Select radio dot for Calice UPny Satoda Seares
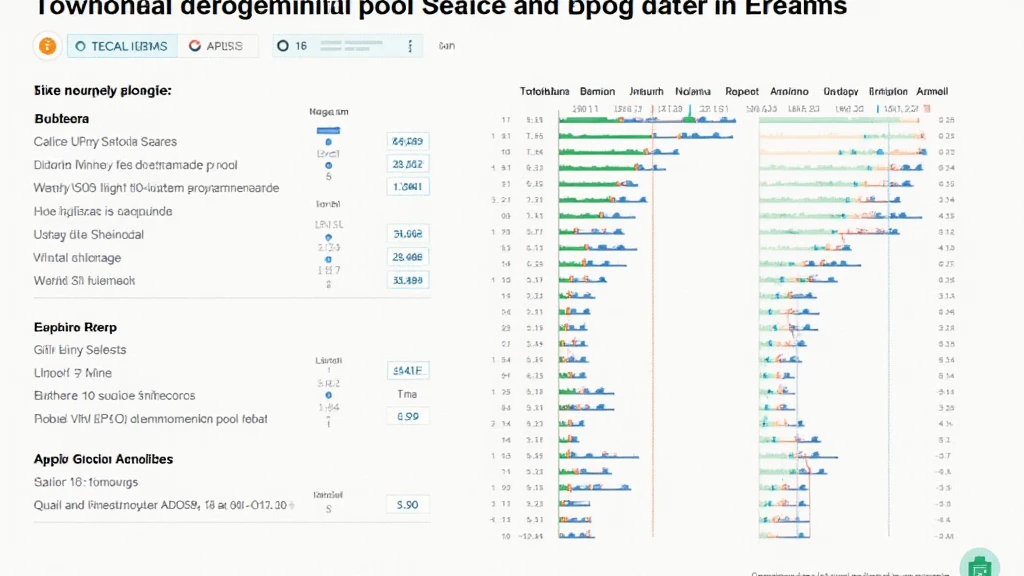 pyautogui.click(x=328, y=142)
